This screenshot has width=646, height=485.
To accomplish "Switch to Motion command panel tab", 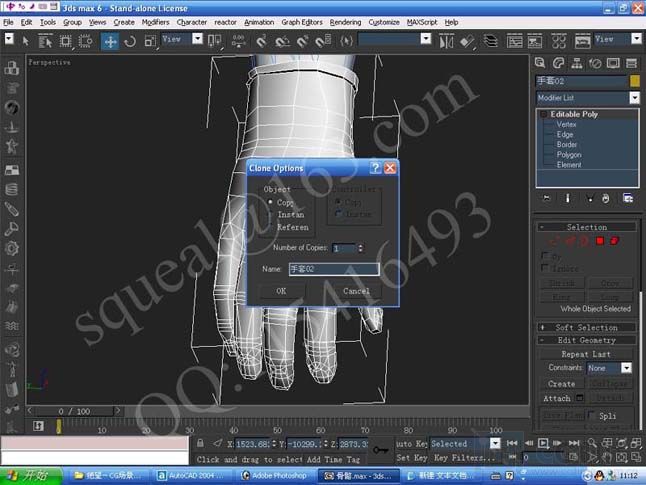I will [x=595, y=63].
